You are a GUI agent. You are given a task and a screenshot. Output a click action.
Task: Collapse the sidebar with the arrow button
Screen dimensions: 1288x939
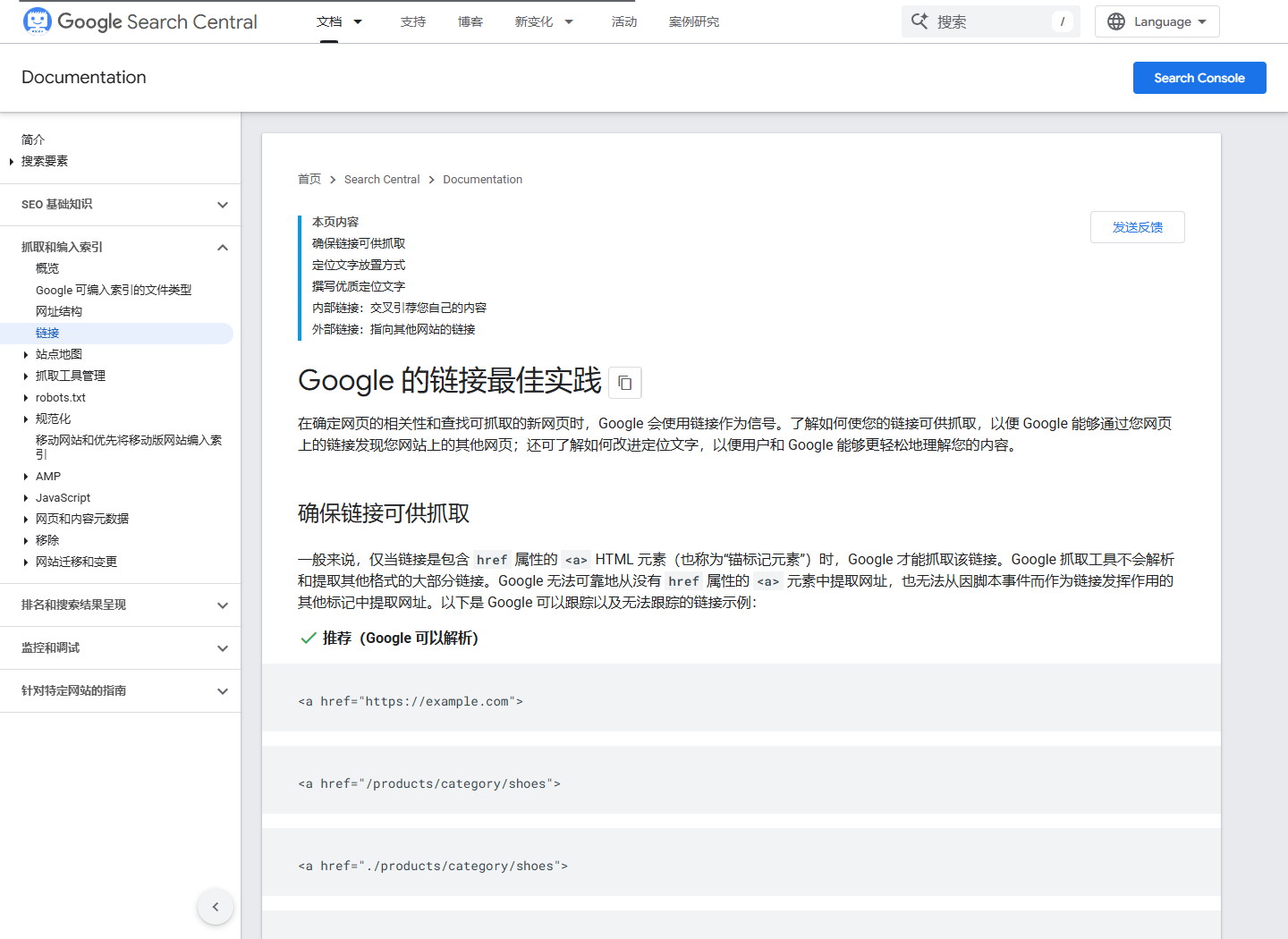pyautogui.click(x=216, y=907)
